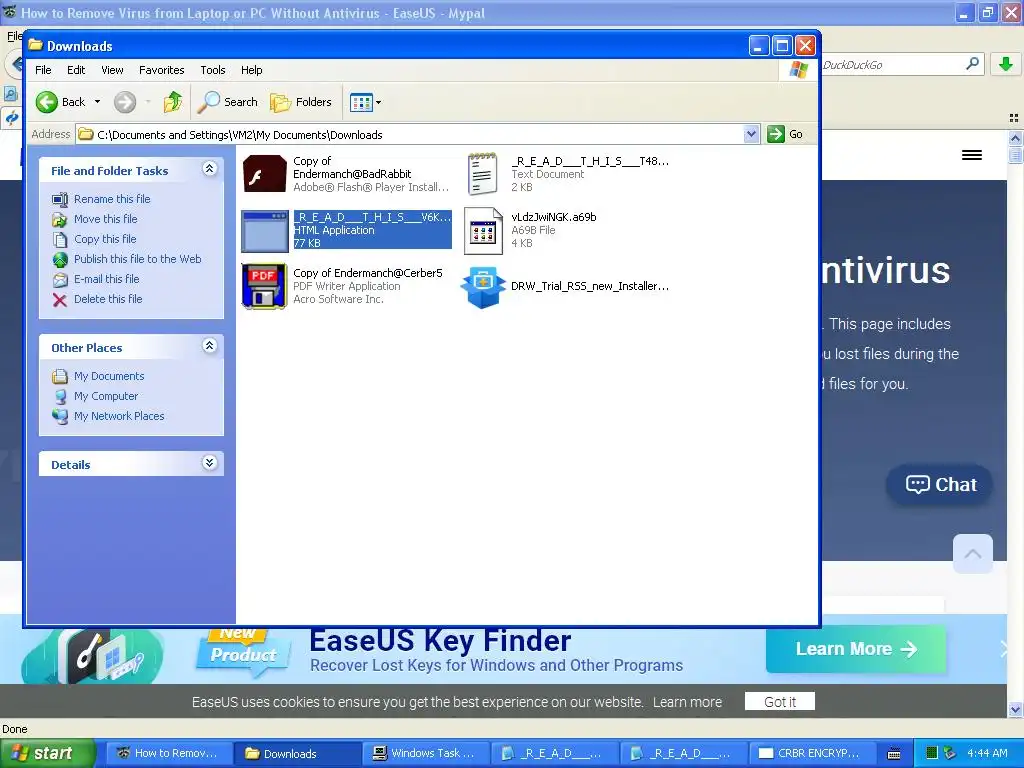Click E-mail this file icon
This screenshot has width=1024, height=768.
point(60,280)
